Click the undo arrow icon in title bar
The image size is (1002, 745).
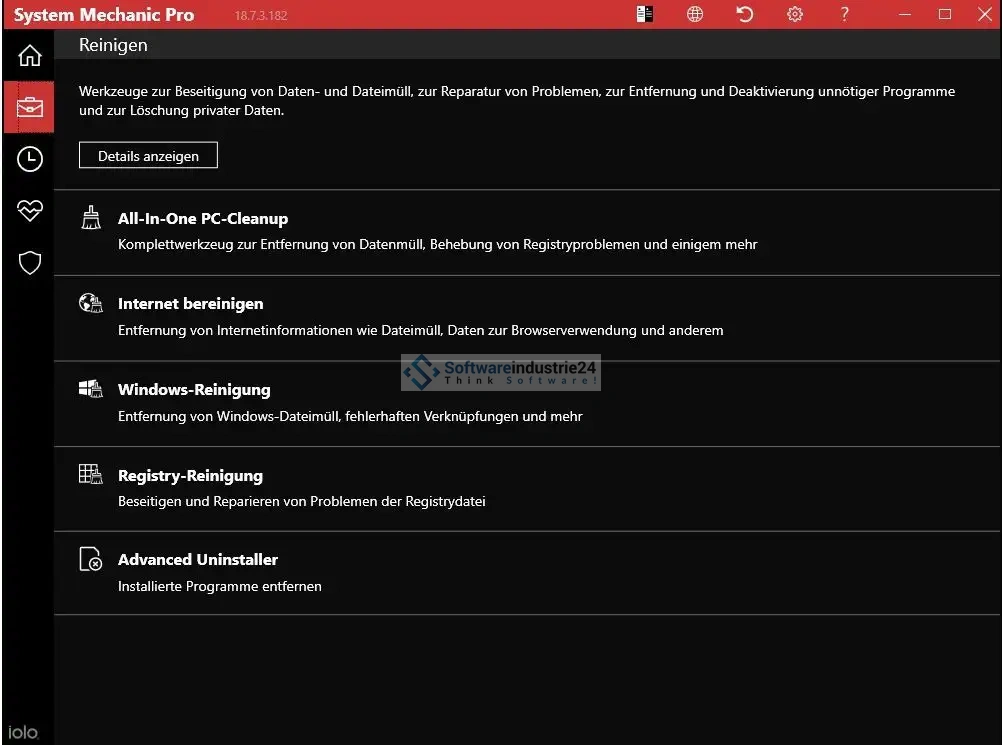(745, 14)
